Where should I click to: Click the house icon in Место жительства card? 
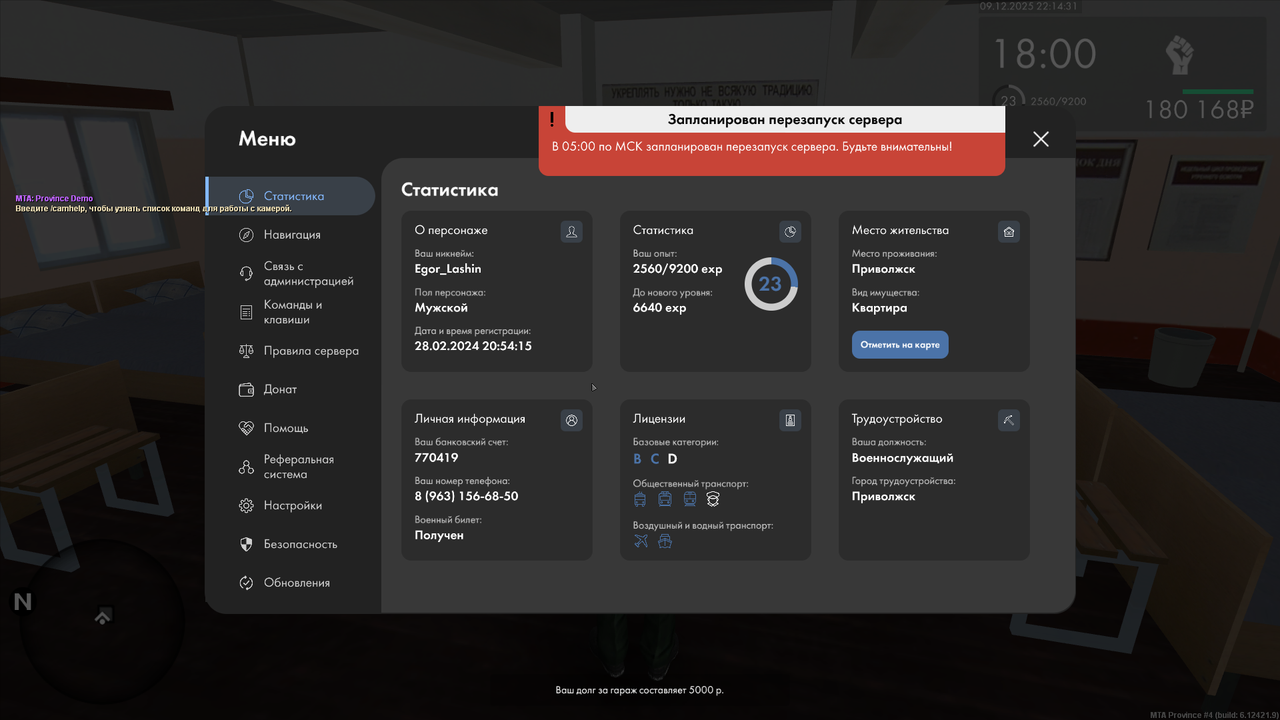(1009, 232)
